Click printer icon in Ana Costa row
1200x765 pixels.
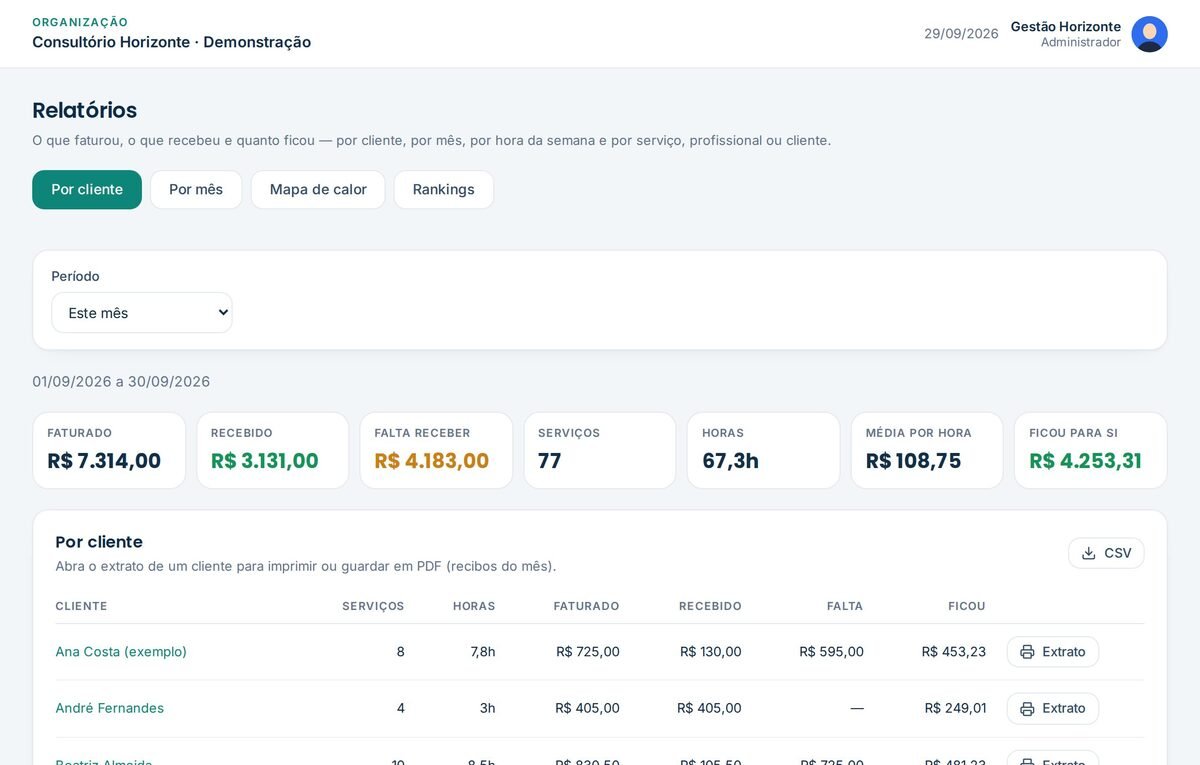1027,652
